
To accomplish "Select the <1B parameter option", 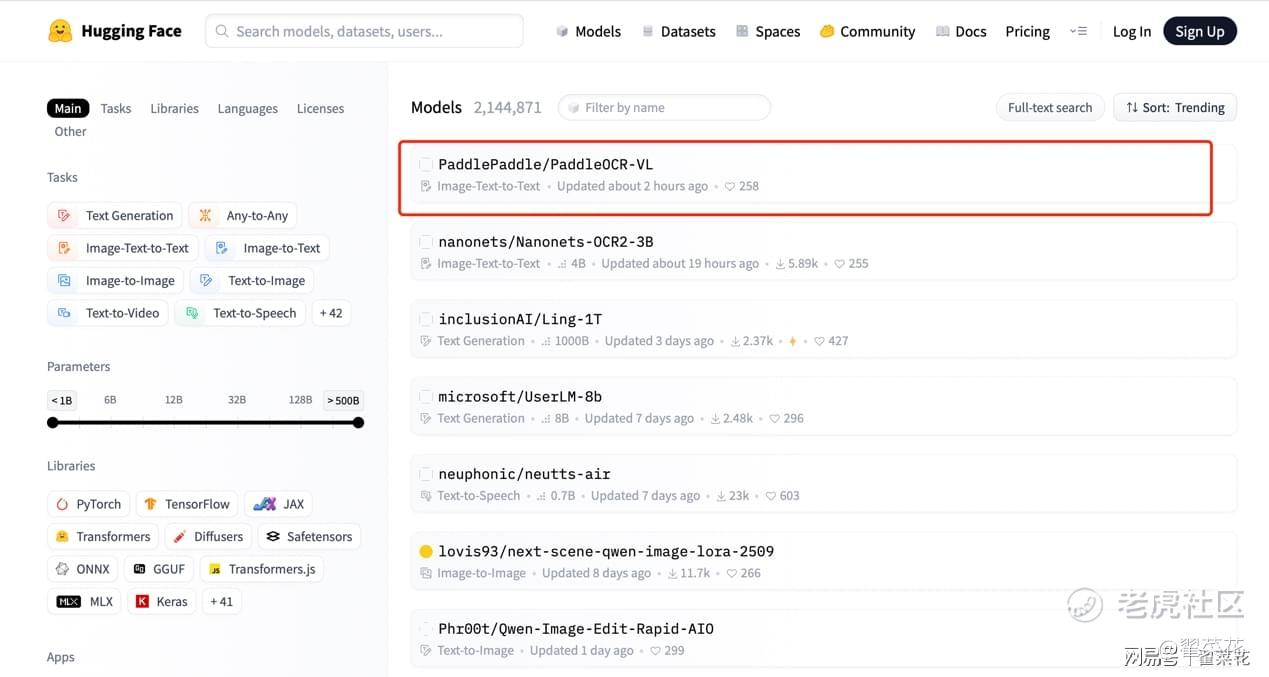I will pyautogui.click(x=62, y=400).
